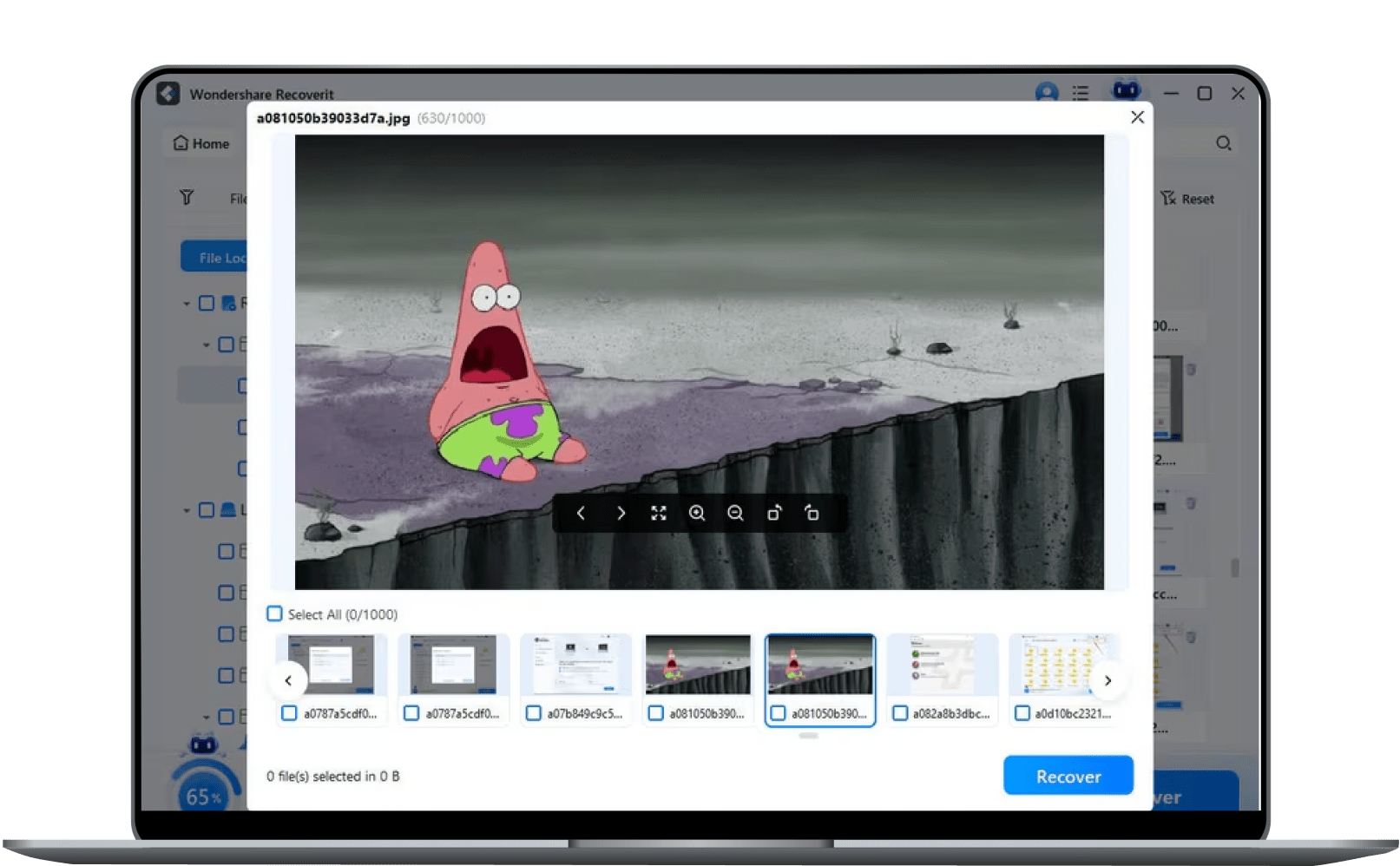Viewport: 1400px width, 866px height.
Task: Open the list menu icon in title bar
Action: pyautogui.click(x=1081, y=93)
